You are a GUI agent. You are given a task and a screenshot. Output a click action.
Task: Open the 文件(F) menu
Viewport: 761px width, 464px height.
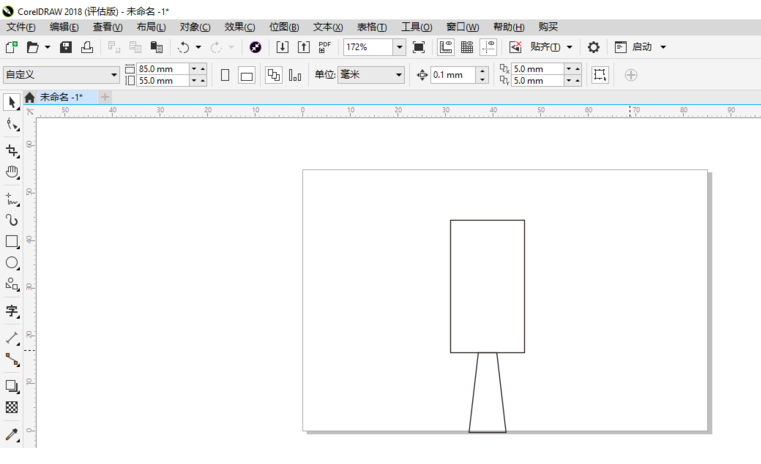pyautogui.click(x=21, y=27)
